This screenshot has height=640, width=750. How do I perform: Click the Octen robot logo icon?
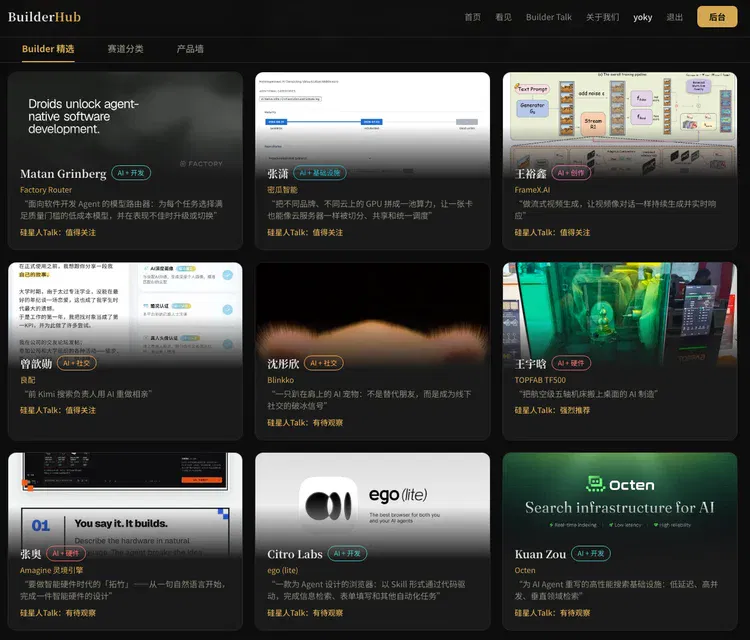click(596, 484)
